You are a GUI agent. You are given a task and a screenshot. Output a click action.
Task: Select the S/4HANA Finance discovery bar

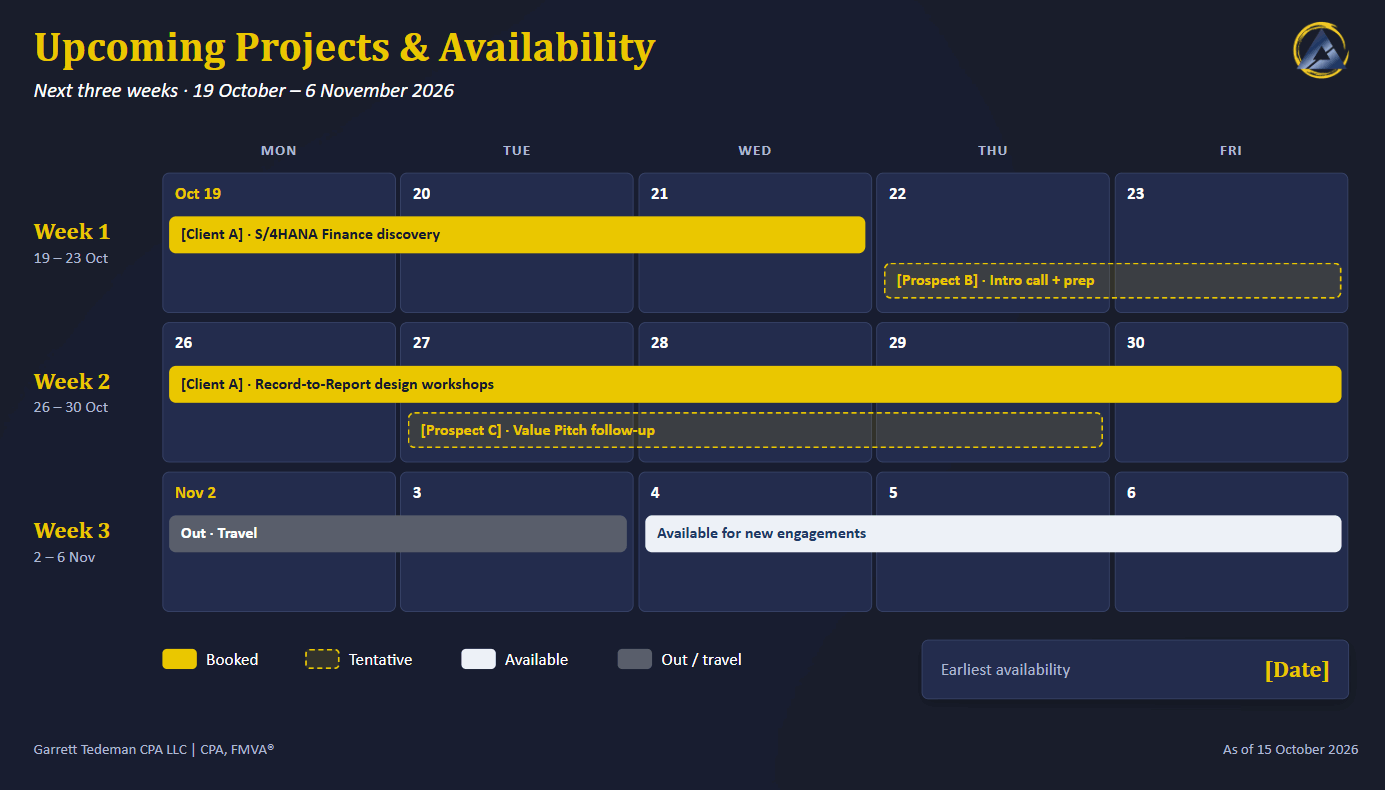click(517, 235)
